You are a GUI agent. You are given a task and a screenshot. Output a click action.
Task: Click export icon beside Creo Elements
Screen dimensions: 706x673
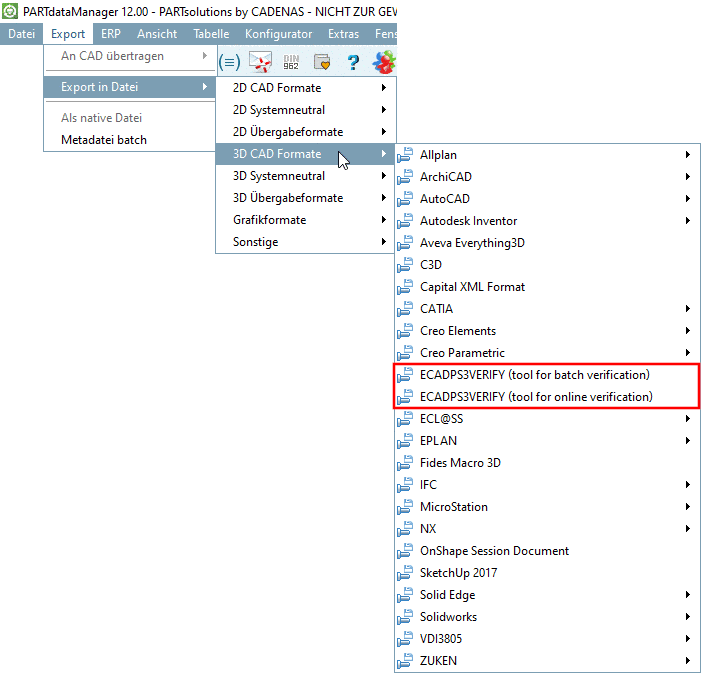tap(405, 331)
